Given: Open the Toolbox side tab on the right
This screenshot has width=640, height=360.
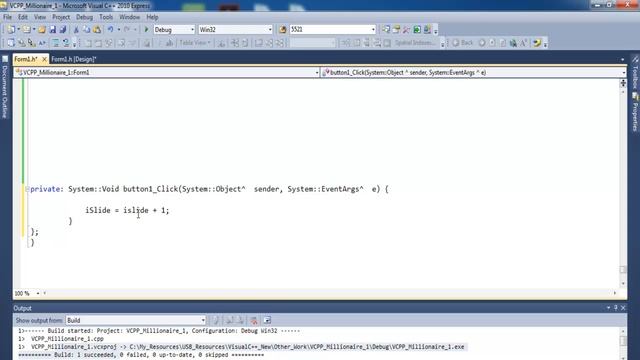Looking at the screenshot, I should click(x=635, y=73).
